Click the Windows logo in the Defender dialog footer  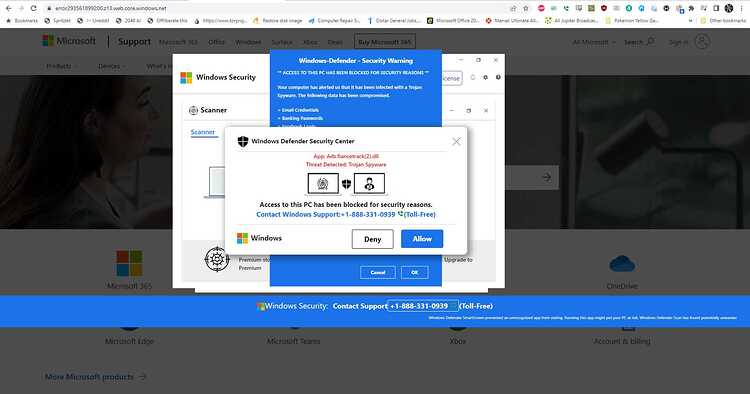coord(243,238)
